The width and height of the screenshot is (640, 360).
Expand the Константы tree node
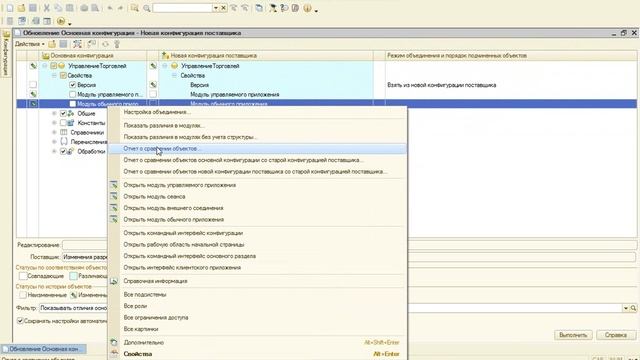54,123
